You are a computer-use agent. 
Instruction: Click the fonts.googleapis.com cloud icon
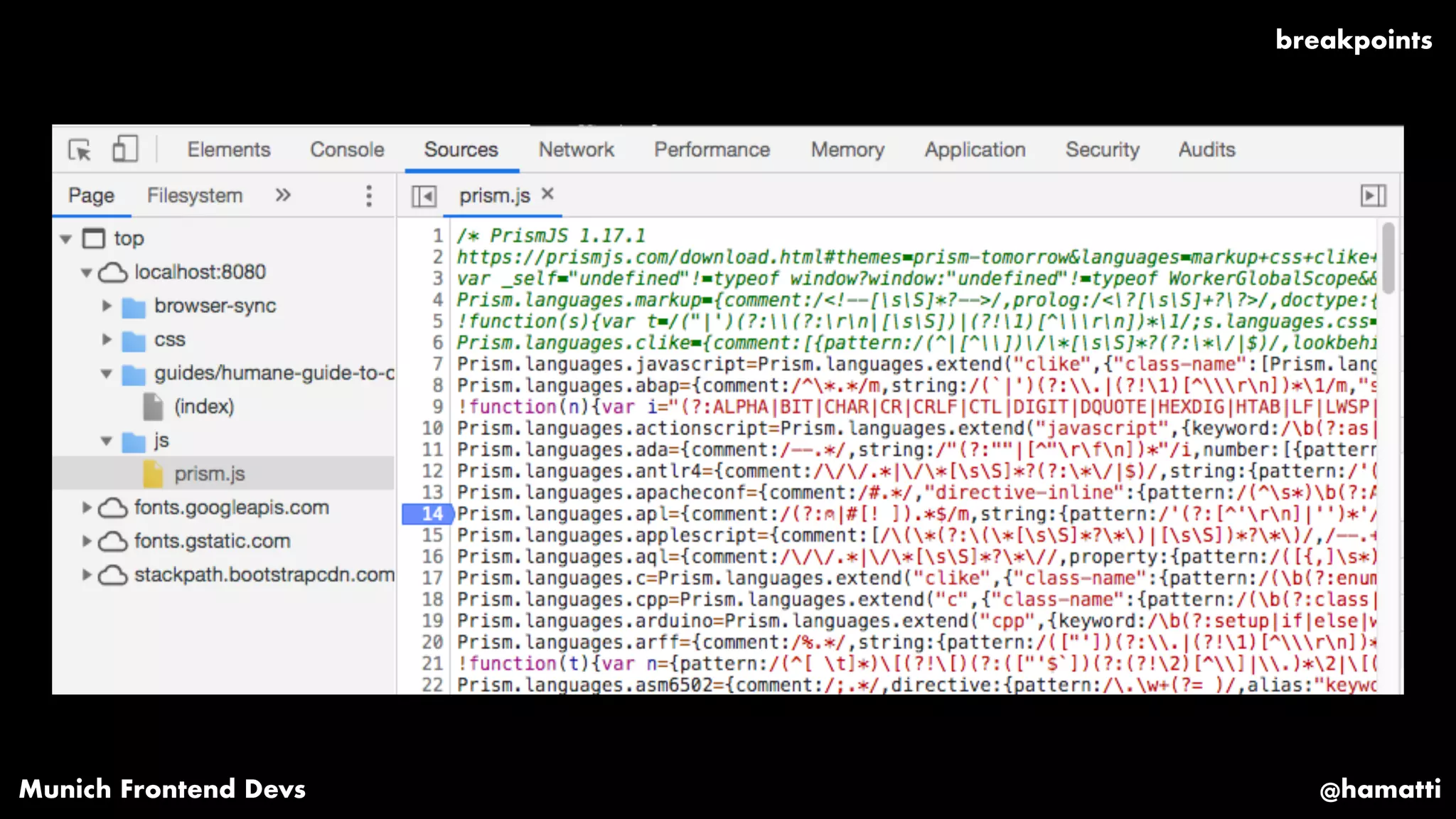(112, 508)
